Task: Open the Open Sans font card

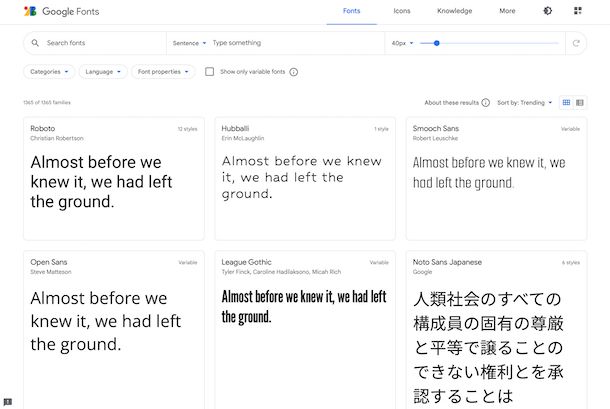Action: [x=114, y=330]
